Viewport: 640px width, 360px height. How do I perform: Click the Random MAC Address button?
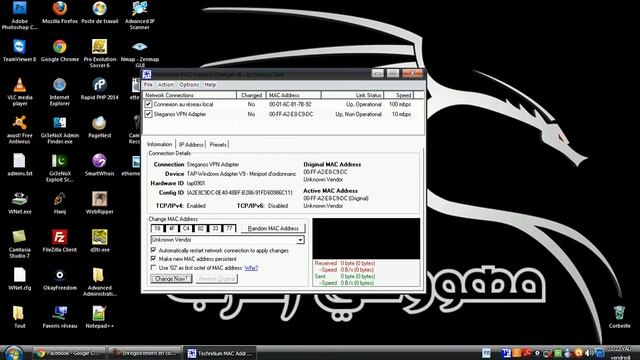273,228
